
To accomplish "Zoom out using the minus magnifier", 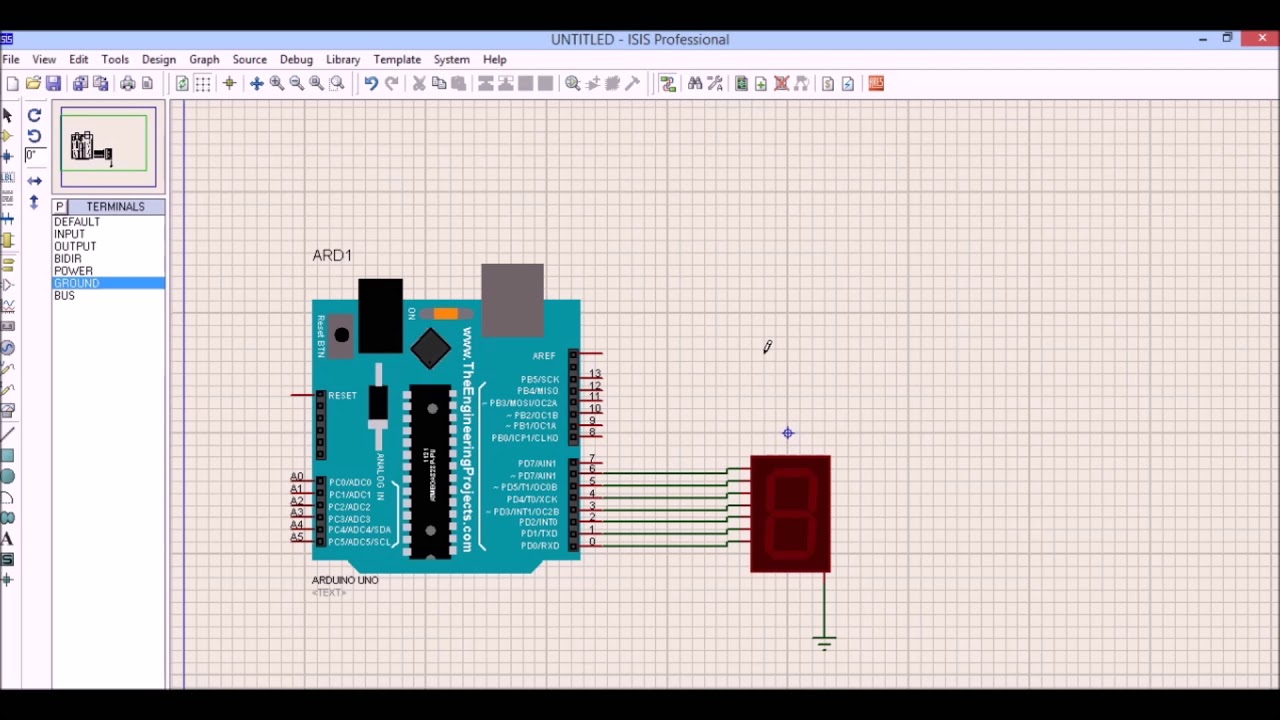I will pyautogui.click(x=297, y=84).
